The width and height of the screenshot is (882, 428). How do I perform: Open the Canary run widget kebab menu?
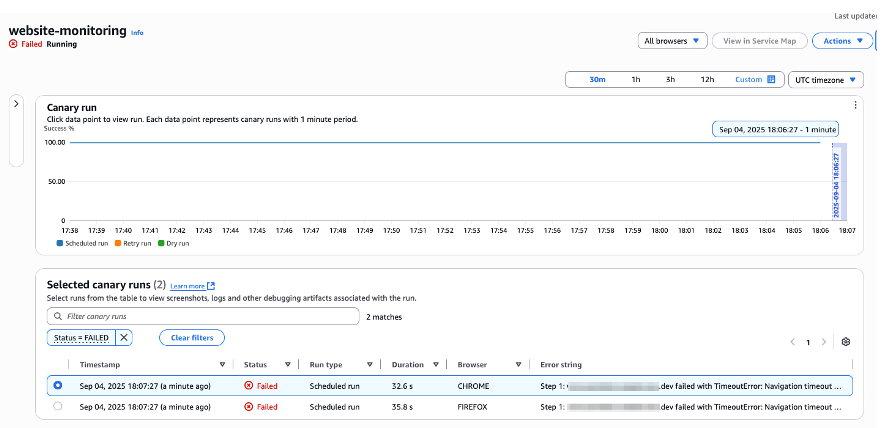[855, 106]
